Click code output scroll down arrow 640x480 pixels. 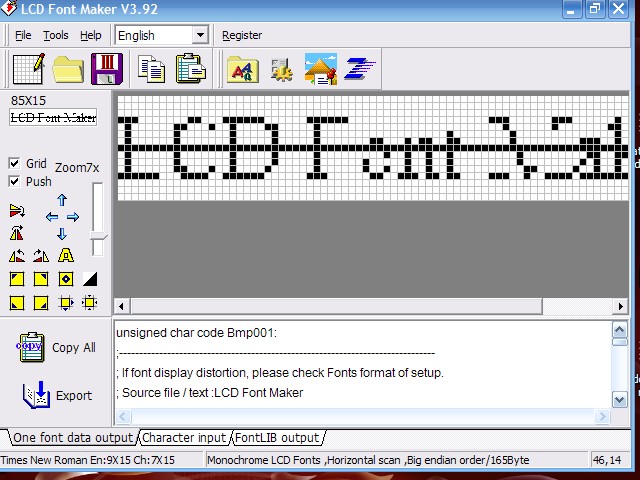[x=620, y=400]
